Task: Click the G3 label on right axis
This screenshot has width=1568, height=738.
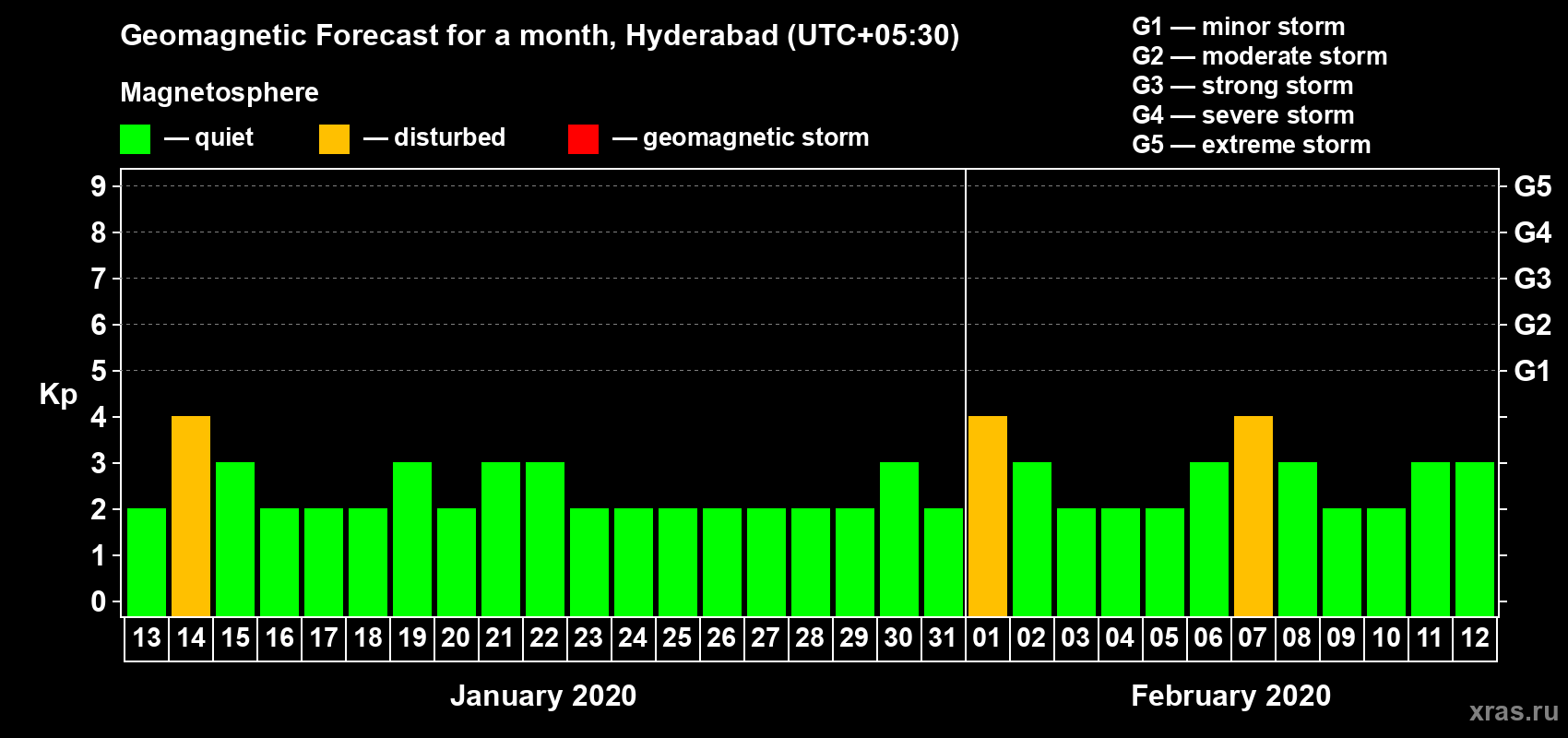Action: pos(1533,279)
